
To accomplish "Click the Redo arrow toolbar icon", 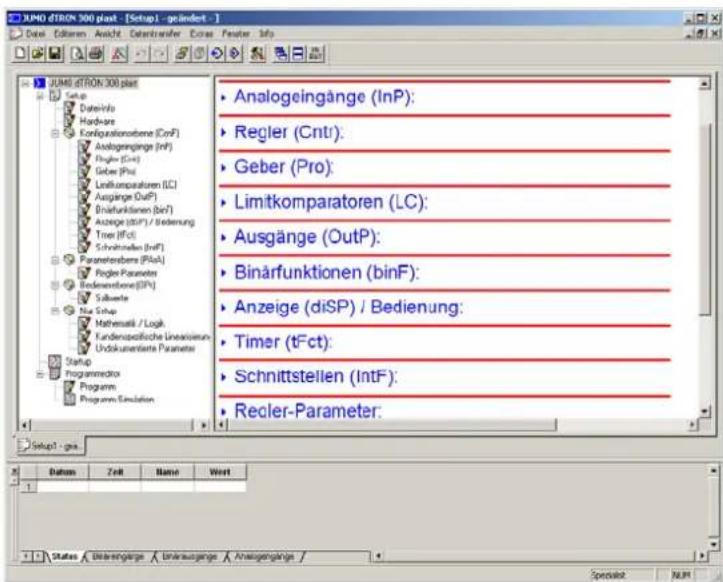I will tap(159, 53).
